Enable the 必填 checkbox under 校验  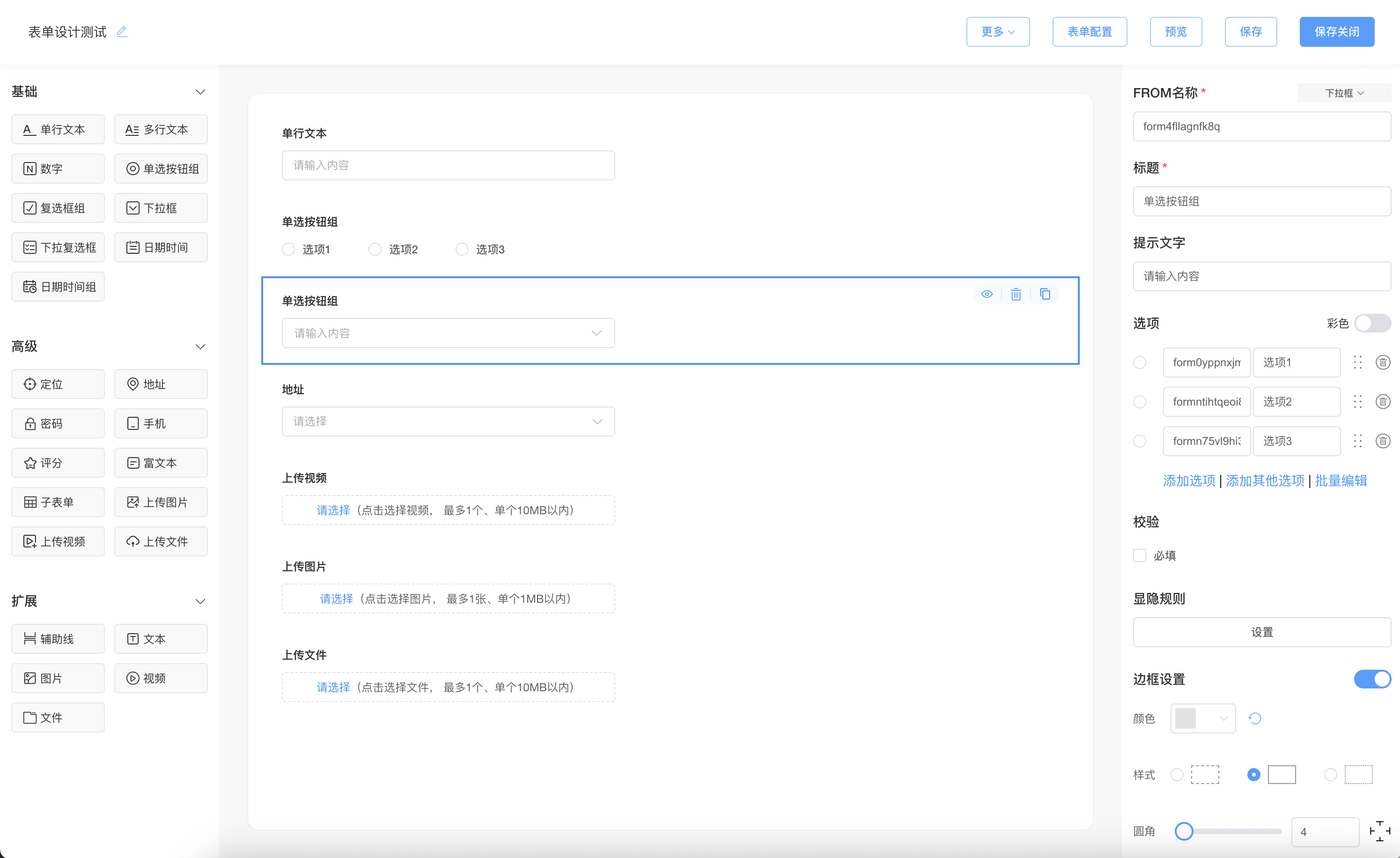coord(1140,555)
